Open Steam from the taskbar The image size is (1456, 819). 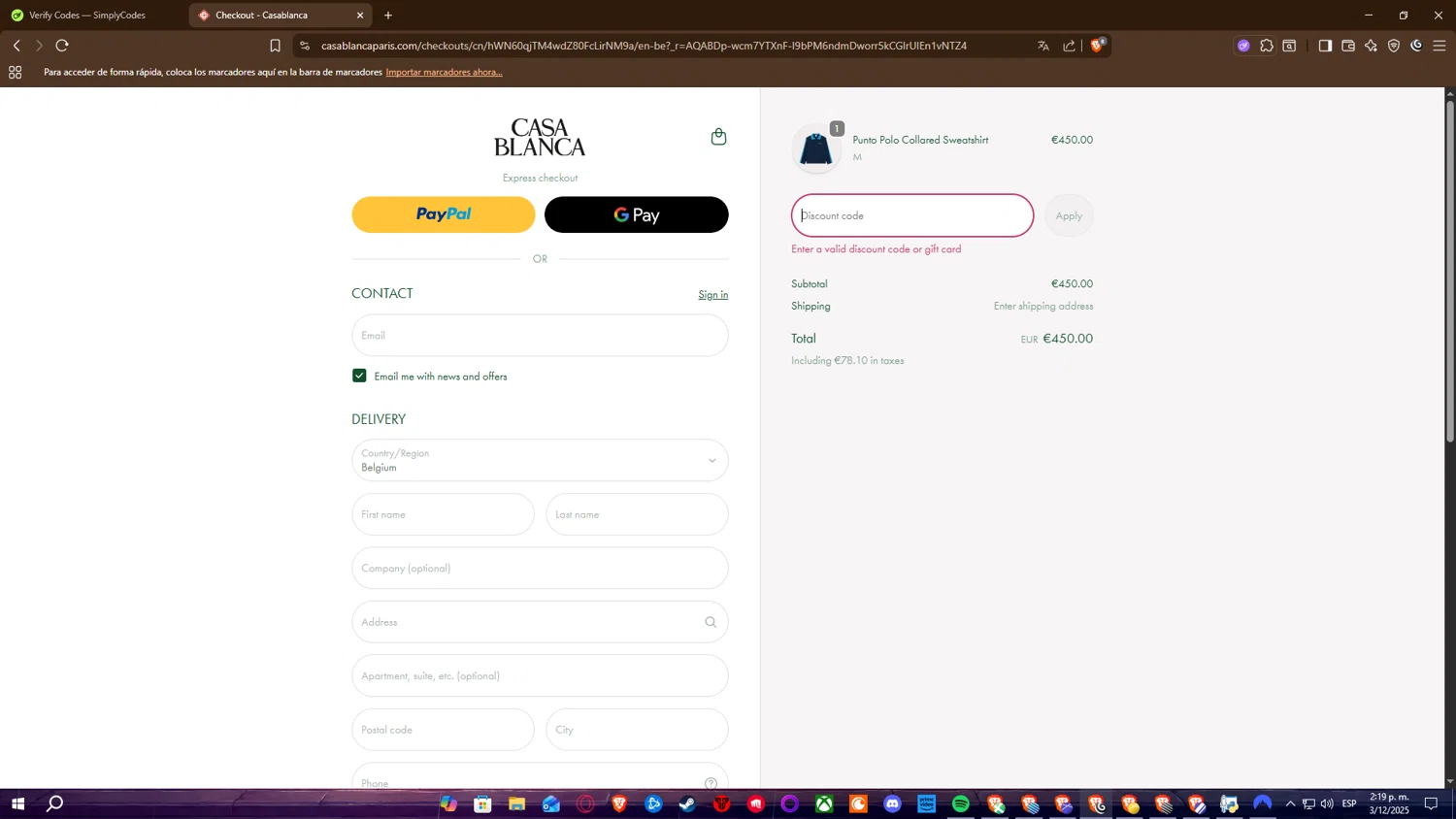(x=687, y=804)
